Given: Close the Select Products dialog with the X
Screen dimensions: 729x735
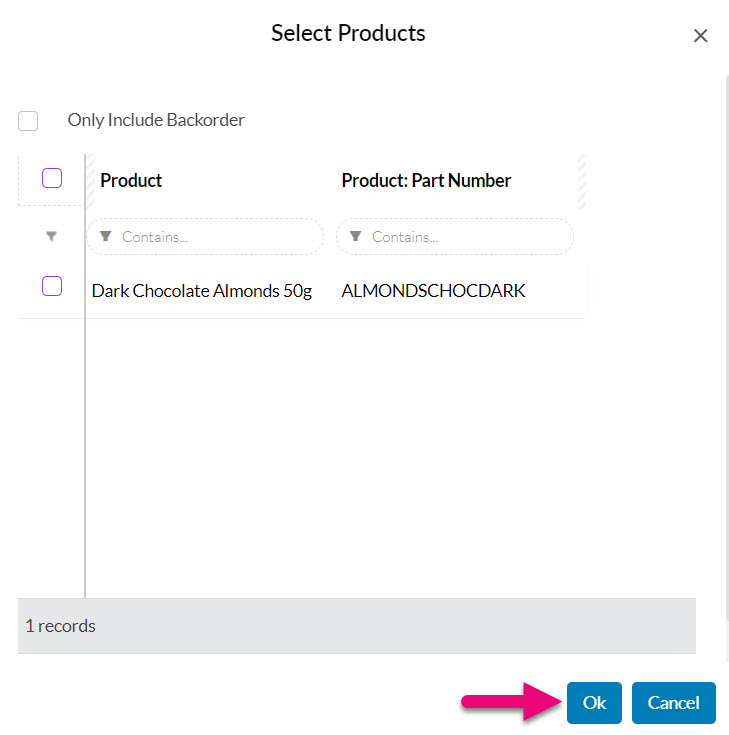Looking at the screenshot, I should click(700, 36).
